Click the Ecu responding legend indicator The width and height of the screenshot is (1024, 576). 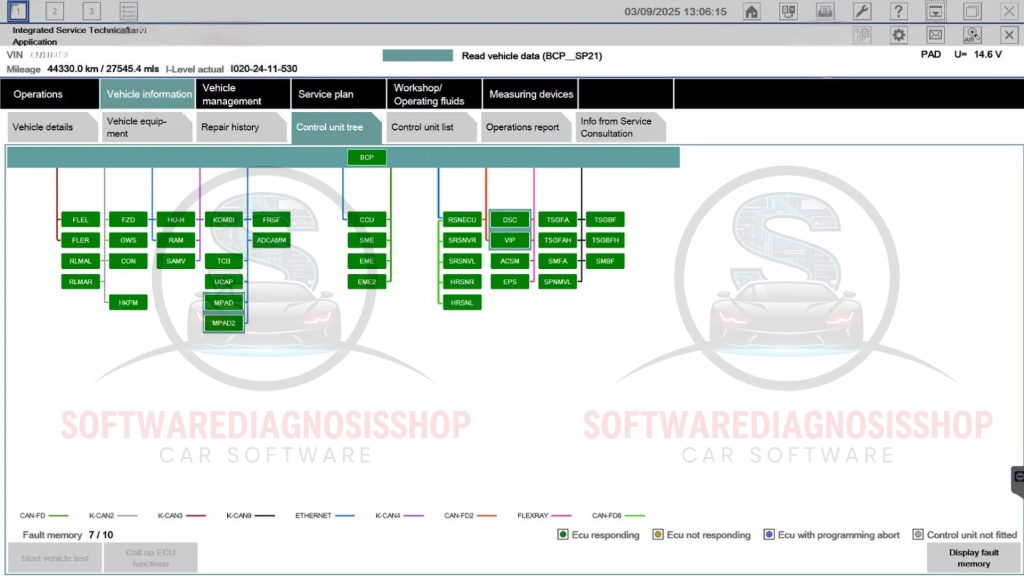pos(563,535)
